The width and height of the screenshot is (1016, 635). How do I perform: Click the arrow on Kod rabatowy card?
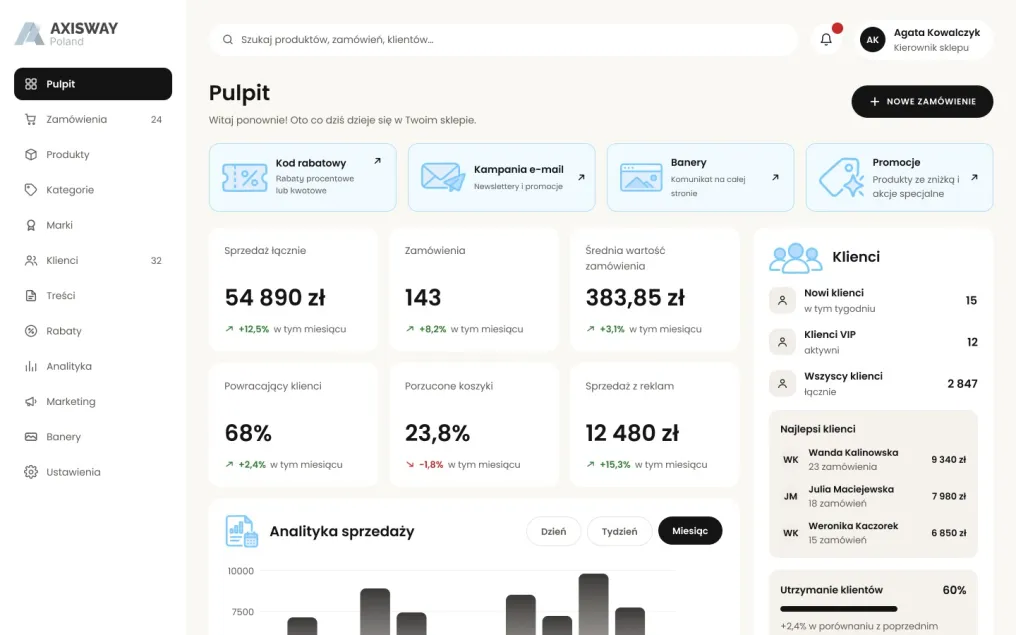(377, 161)
